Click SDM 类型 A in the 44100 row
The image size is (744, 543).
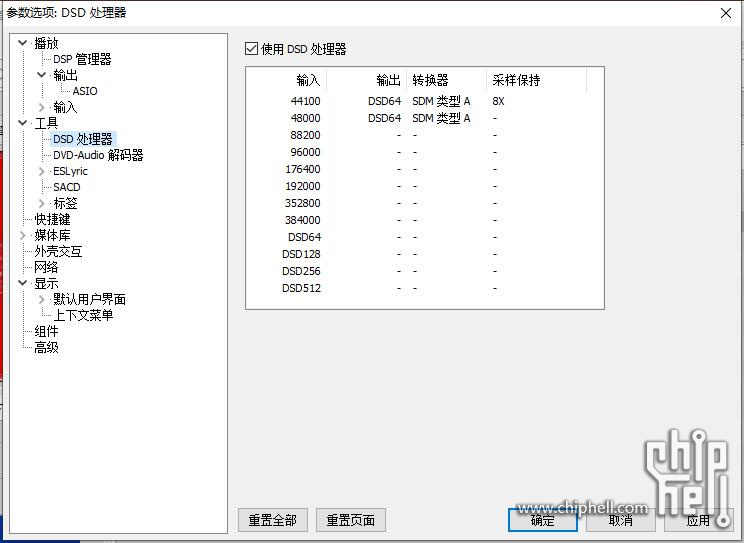441,101
